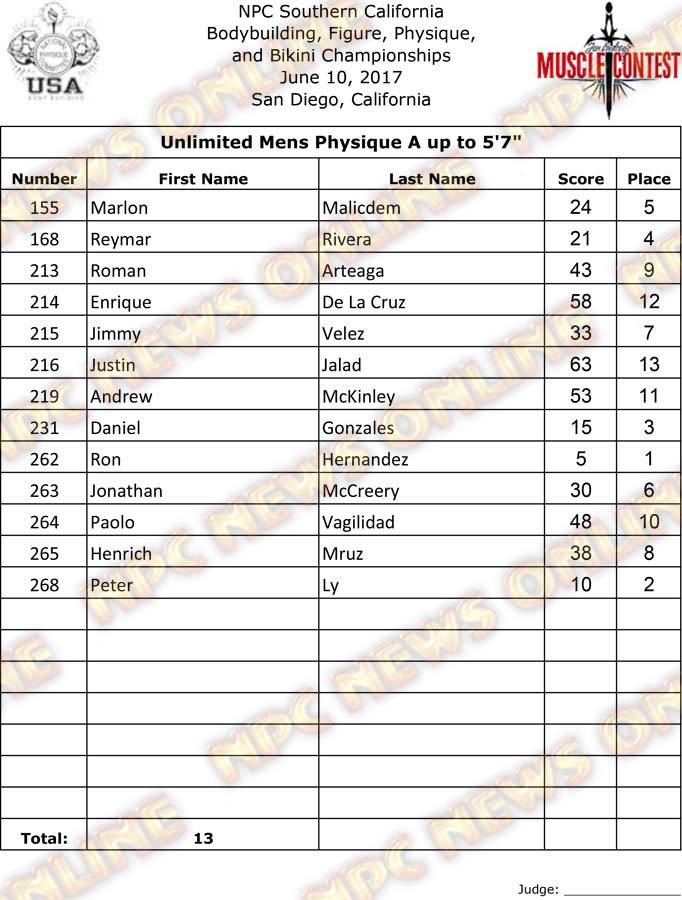
Task: Click the Last Name column header
Action: coord(432,179)
